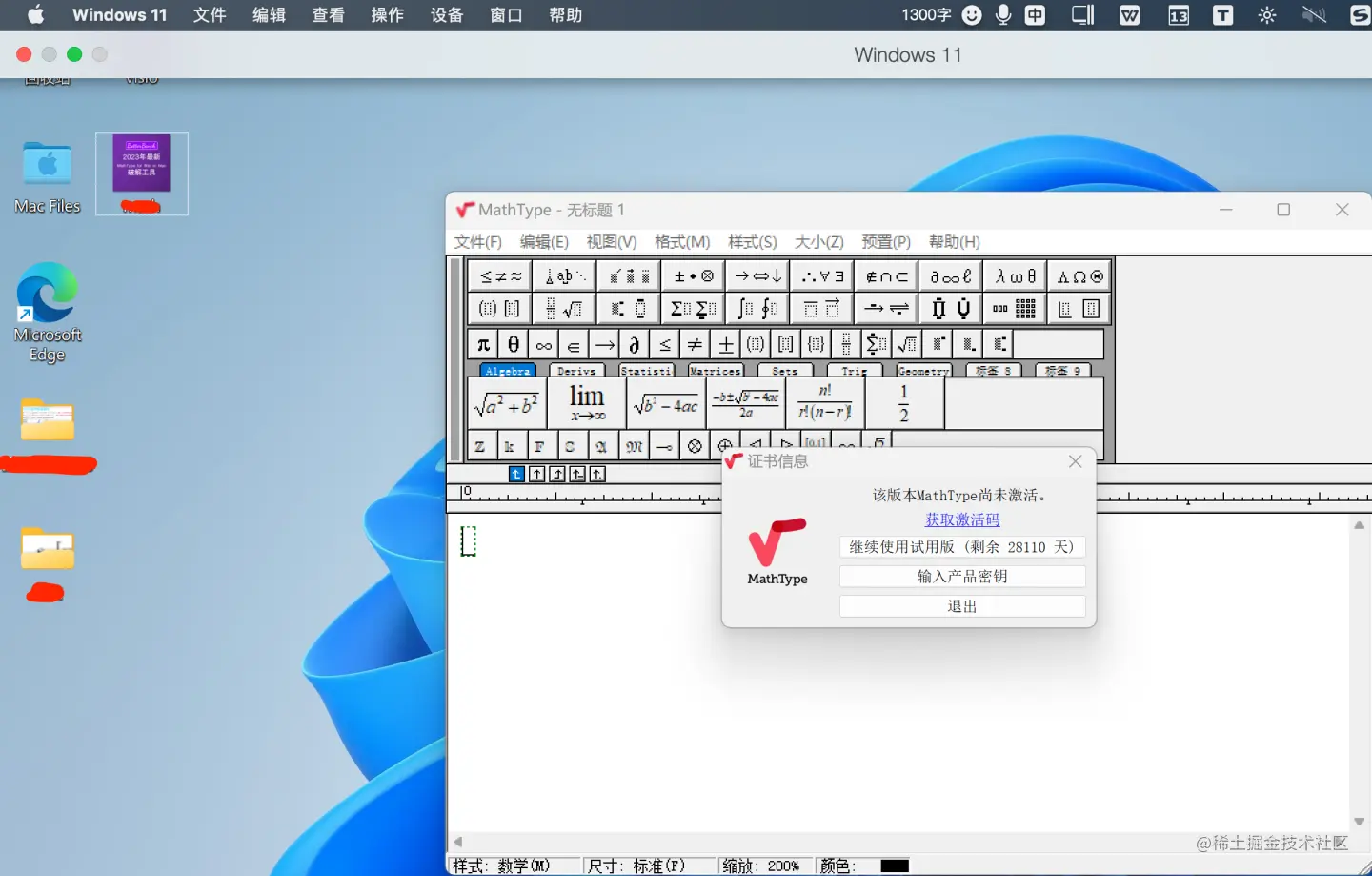This screenshot has height=876, width=1372.
Task: Open the underbar and overbar templates palette
Action: click(822, 309)
